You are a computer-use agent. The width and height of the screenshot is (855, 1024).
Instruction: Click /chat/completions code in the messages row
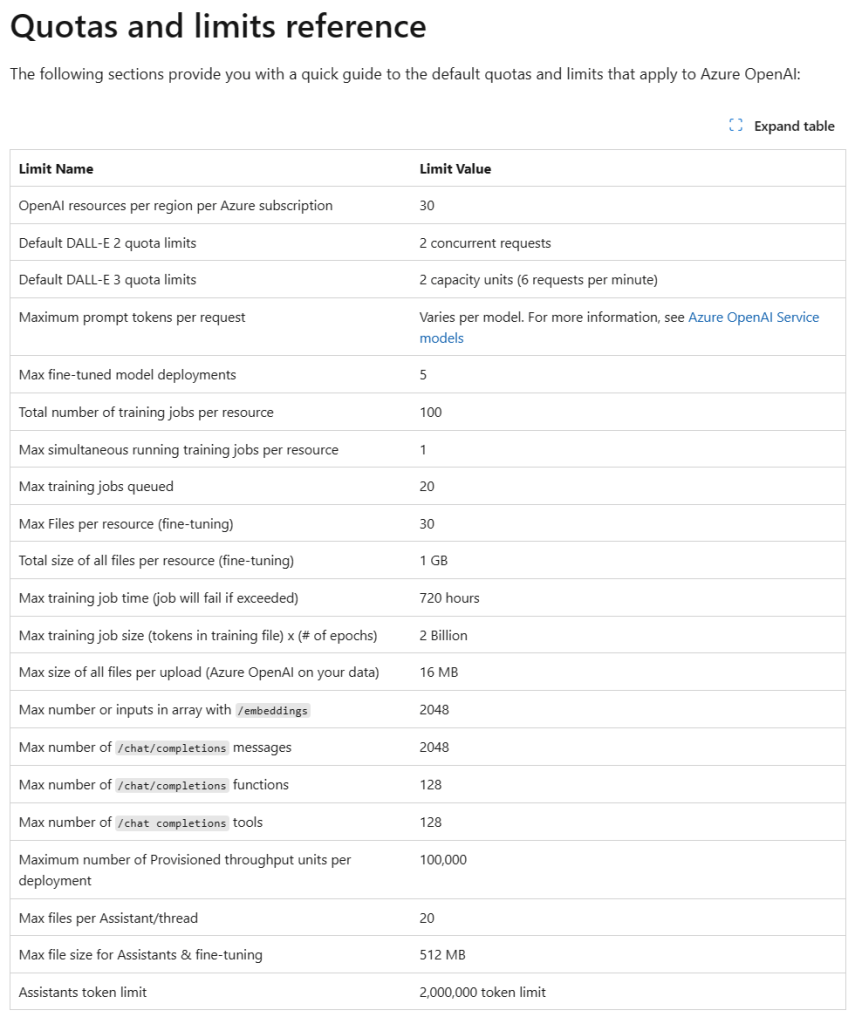point(172,748)
